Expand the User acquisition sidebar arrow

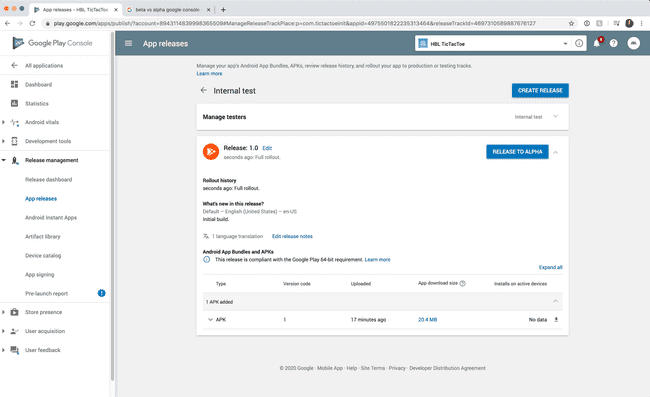(3, 331)
